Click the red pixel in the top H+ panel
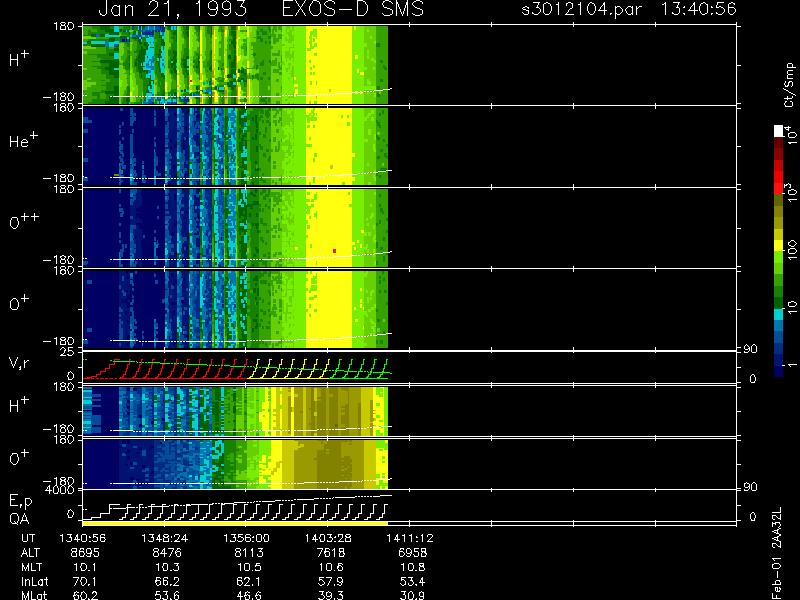This screenshot has height=600, width=800. 191,81
